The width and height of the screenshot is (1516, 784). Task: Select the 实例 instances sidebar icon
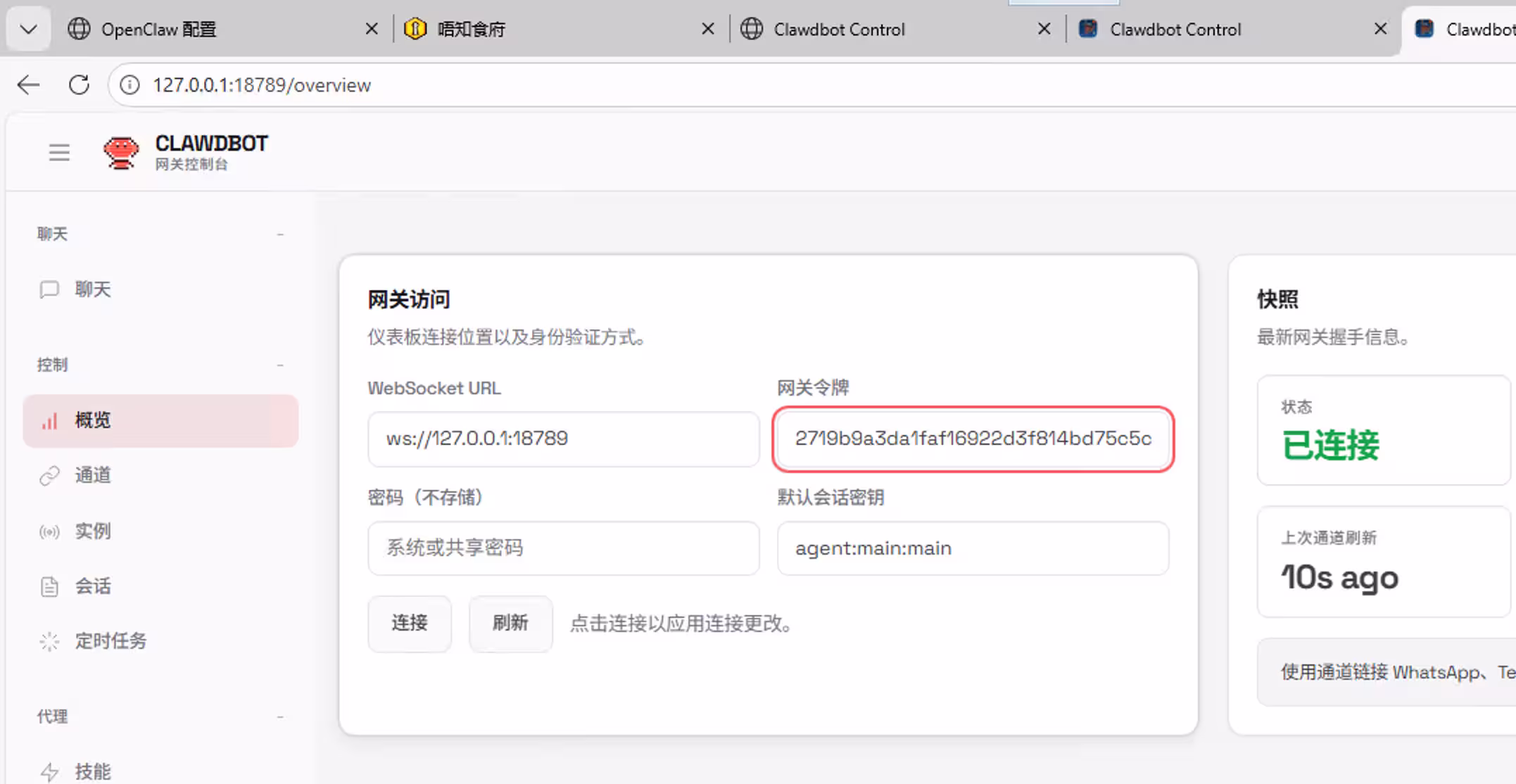coord(49,531)
